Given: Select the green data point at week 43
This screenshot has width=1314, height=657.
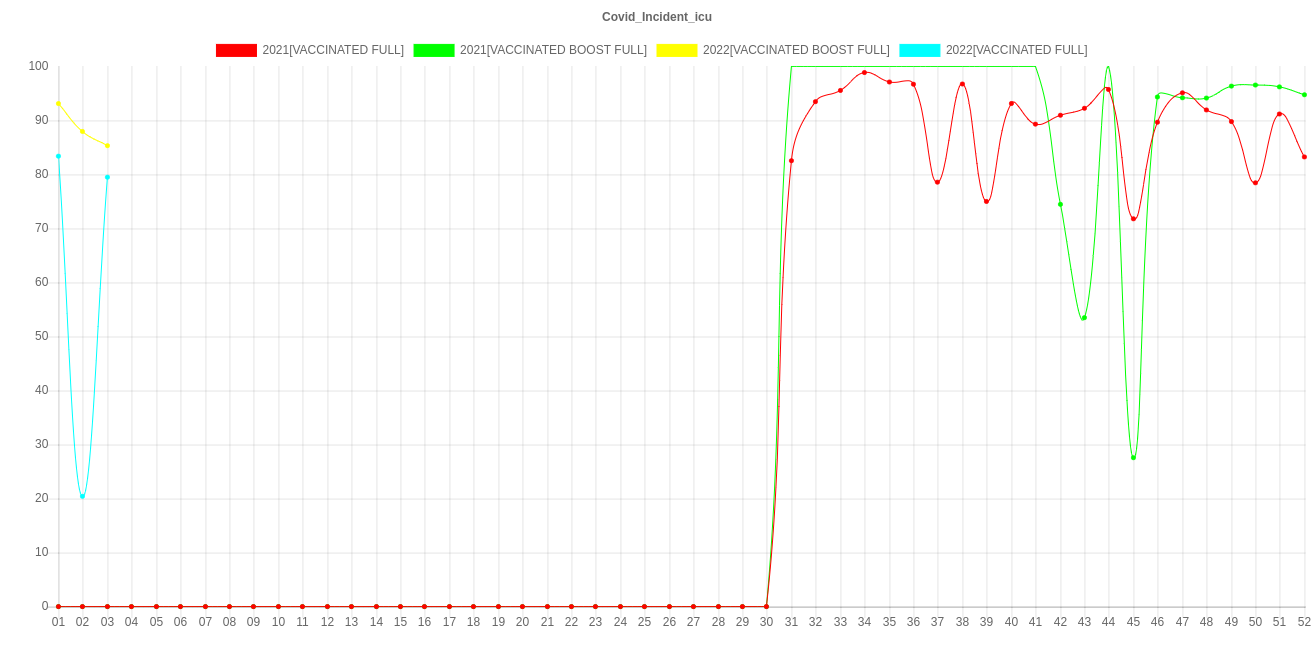Looking at the screenshot, I should (1084, 318).
